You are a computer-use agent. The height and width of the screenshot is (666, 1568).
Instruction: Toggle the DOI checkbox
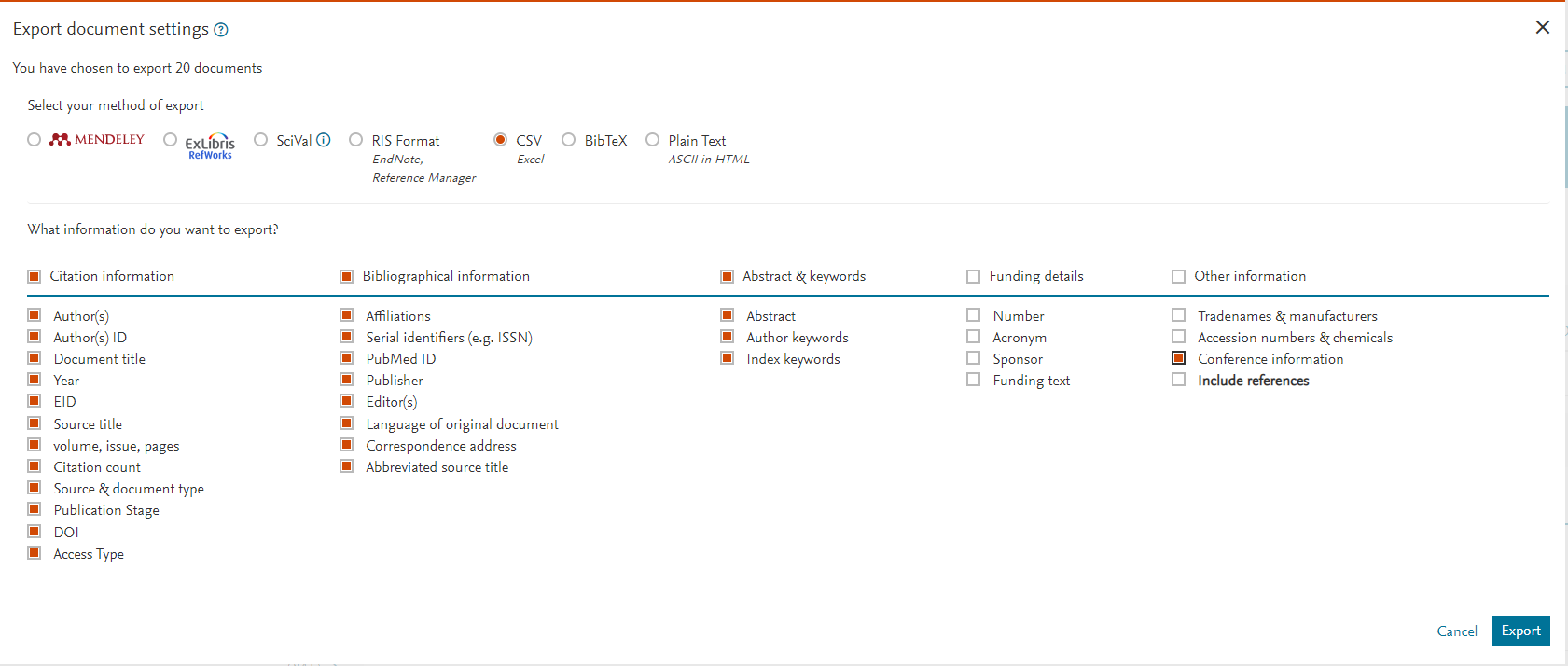pyautogui.click(x=35, y=532)
